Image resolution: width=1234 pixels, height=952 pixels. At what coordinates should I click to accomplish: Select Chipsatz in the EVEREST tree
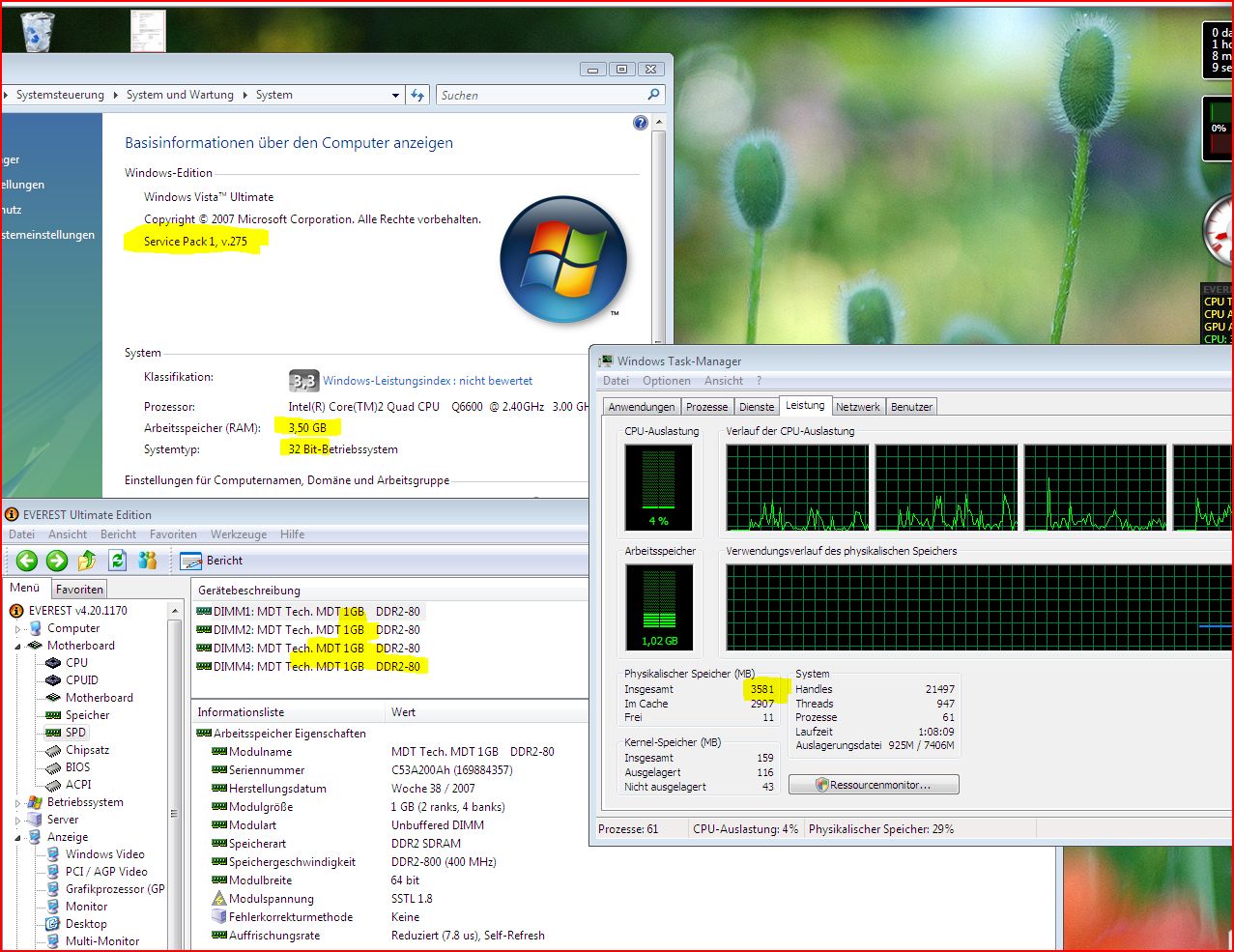[x=88, y=750]
